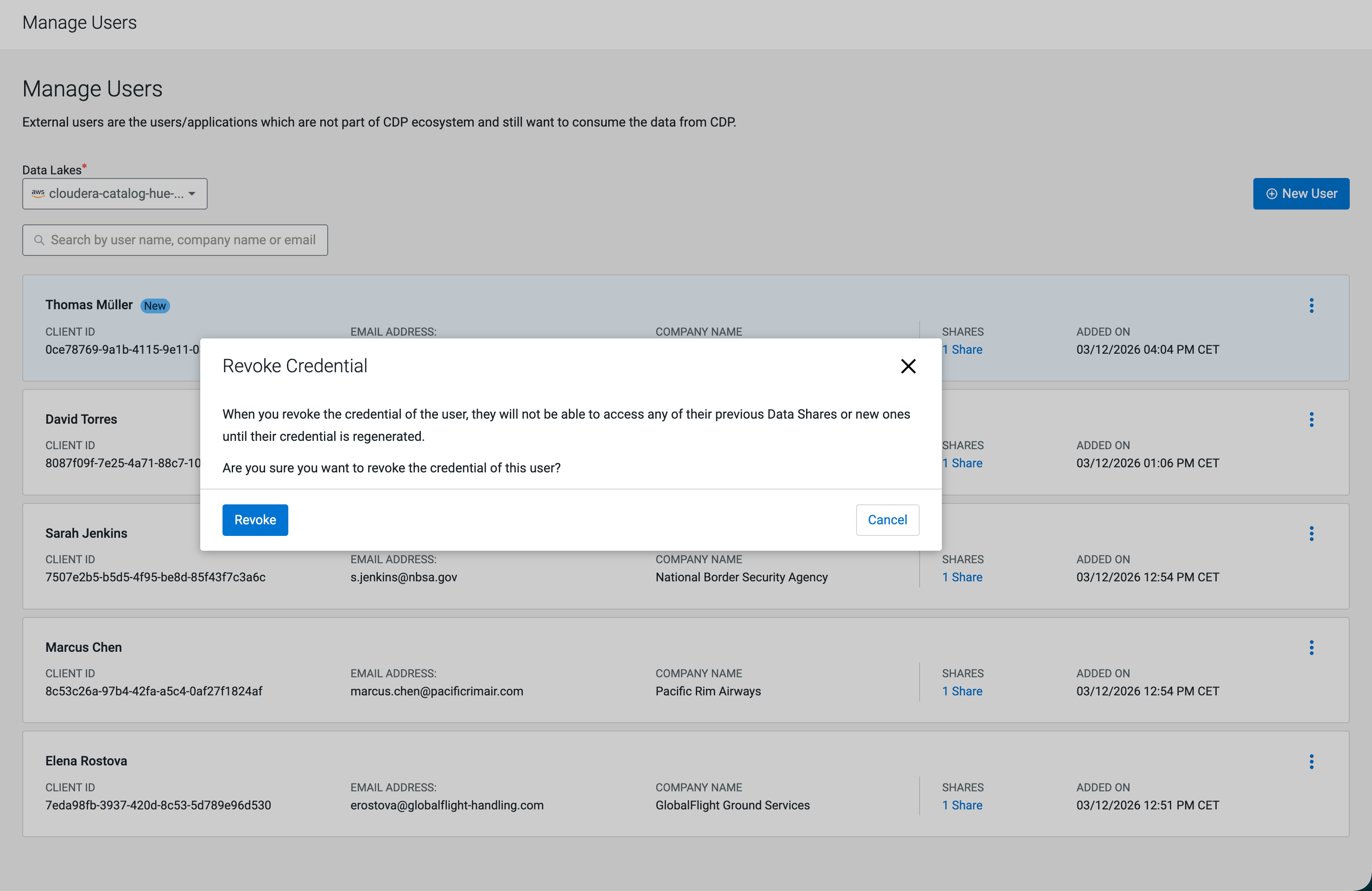Screen dimensions: 1372x891
Task: Click the AWS icon in Data Lakes selector
Action: pos(38,193)
